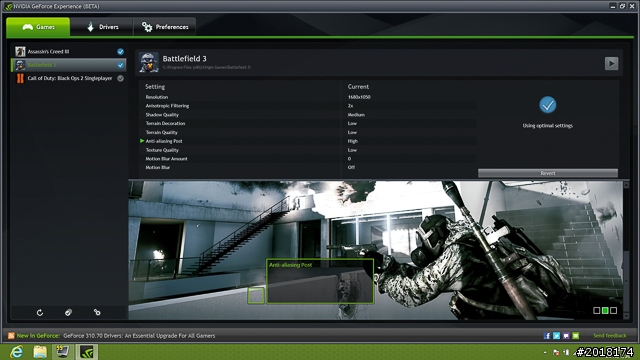Click the RSS feed icon
The image size is (640, 360).
[11, 336]
